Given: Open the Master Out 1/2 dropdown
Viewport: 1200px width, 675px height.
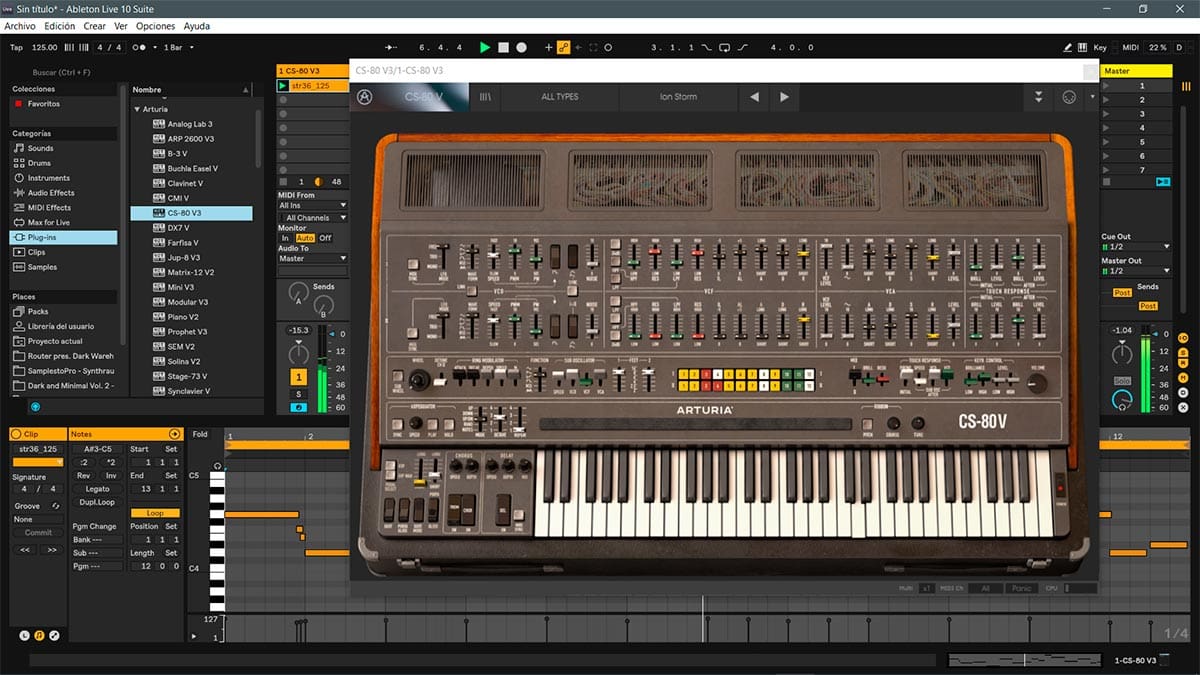Looking at the screenshot, I should [1136, 271].
